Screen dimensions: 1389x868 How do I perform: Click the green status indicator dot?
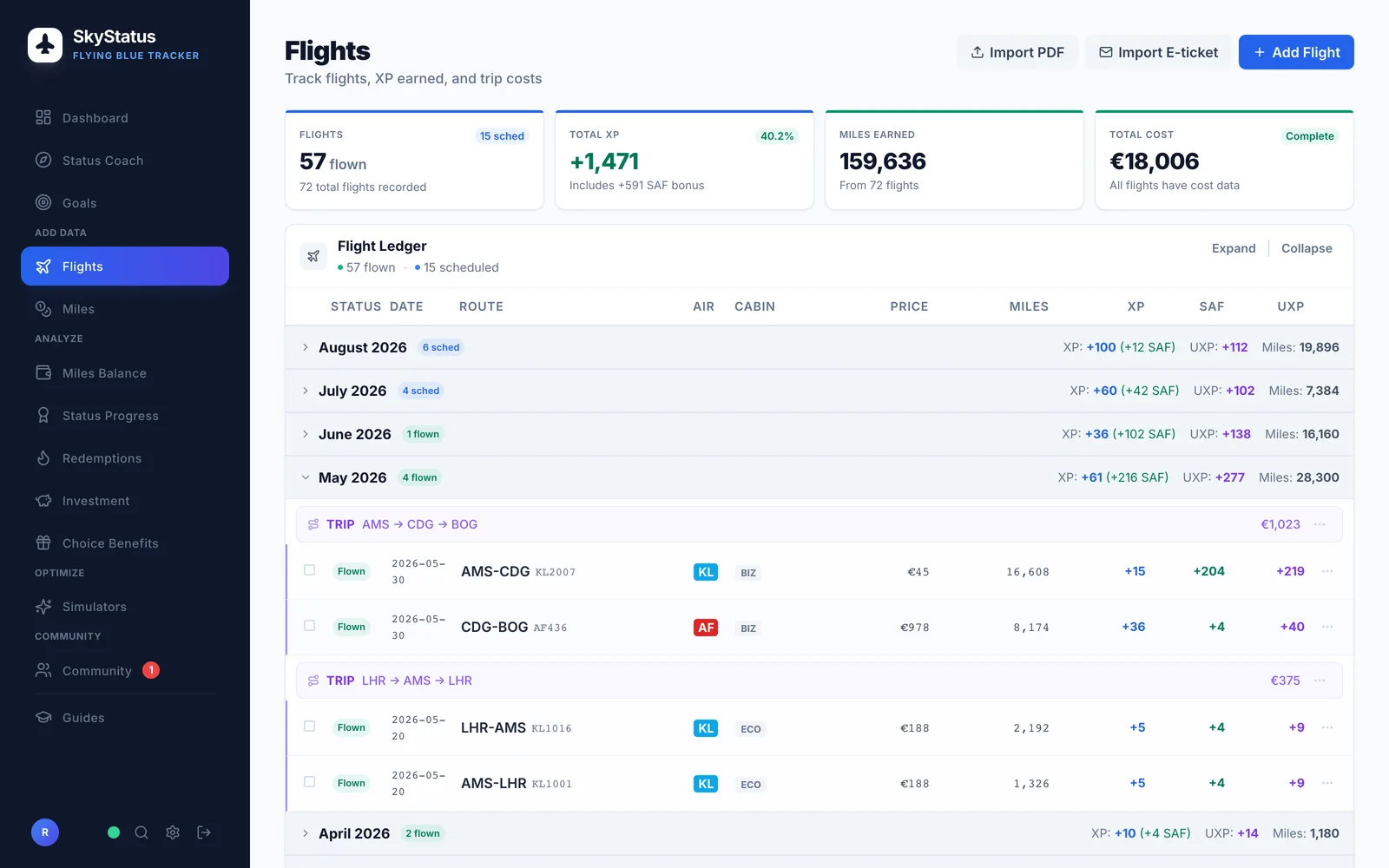coord(114,832)
